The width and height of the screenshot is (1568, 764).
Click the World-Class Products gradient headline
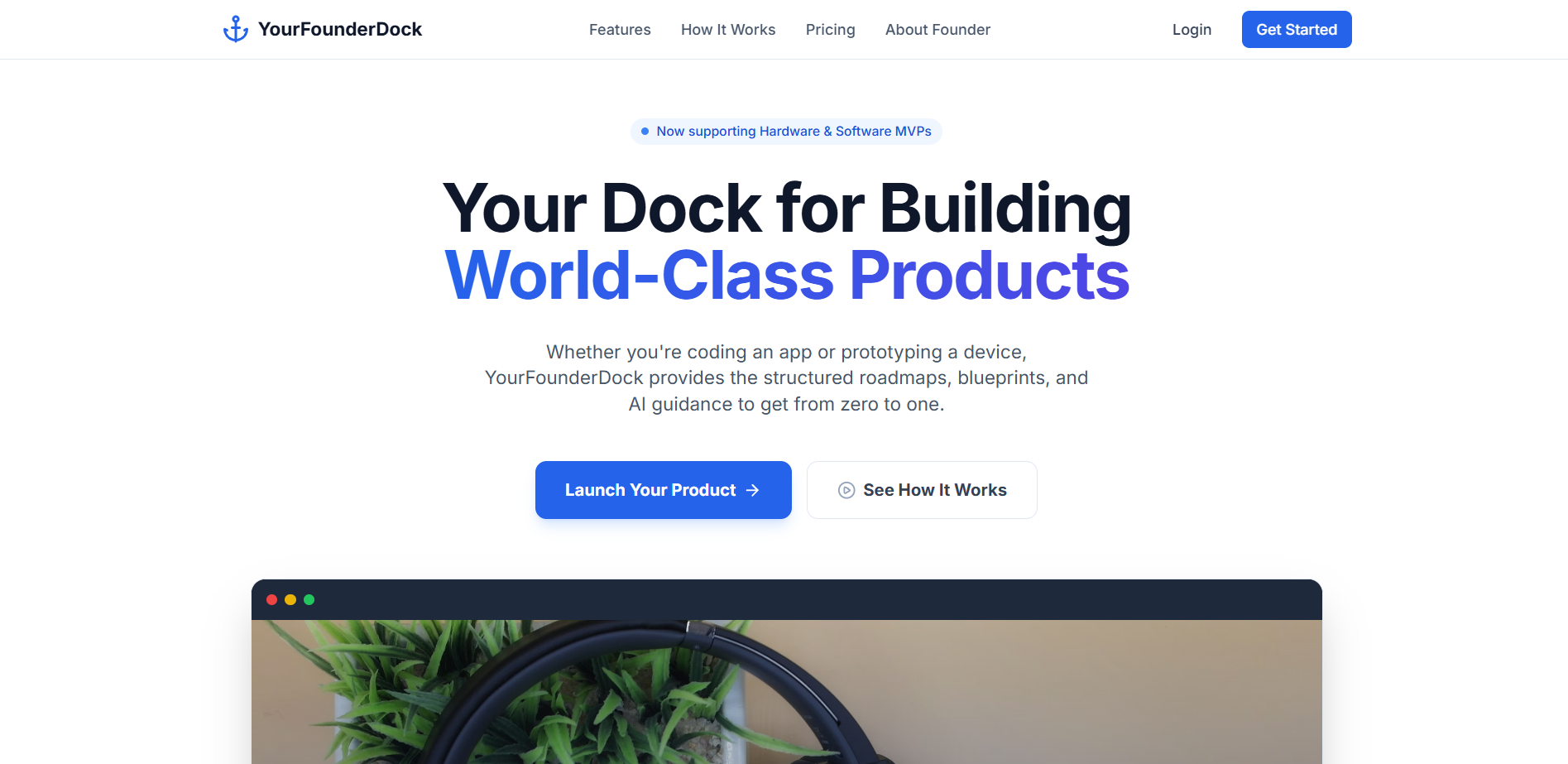point(787,276)
